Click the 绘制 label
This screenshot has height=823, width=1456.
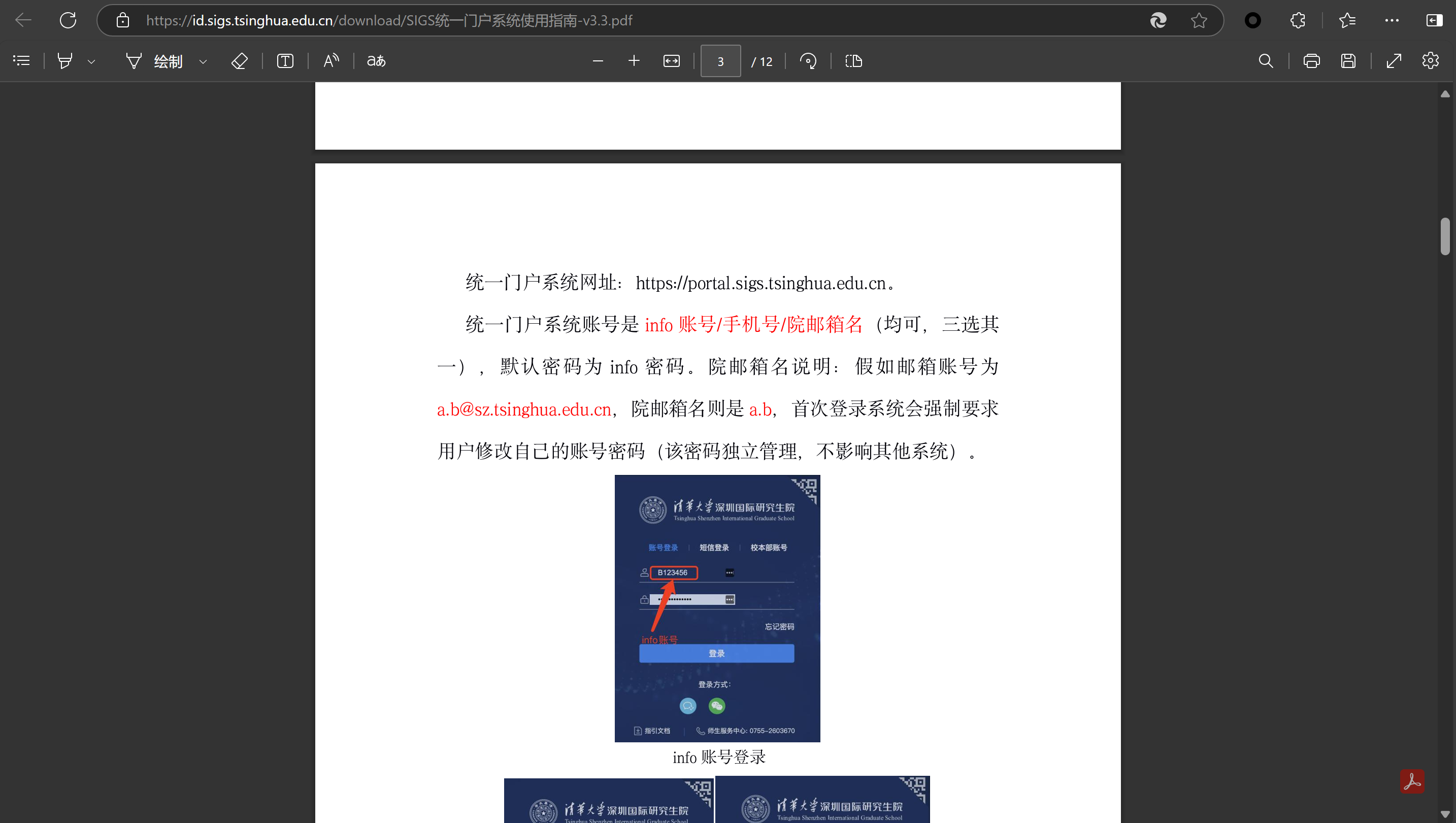[x=168, y=61]
